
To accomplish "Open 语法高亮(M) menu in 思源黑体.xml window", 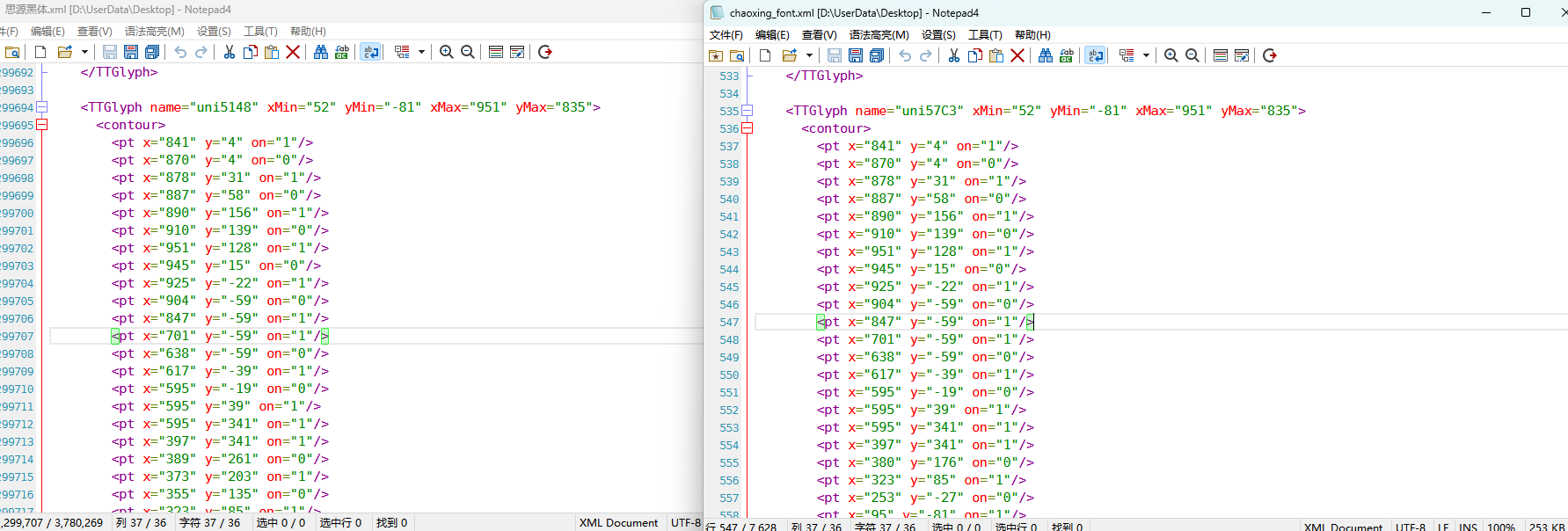I will click(154, 32).
